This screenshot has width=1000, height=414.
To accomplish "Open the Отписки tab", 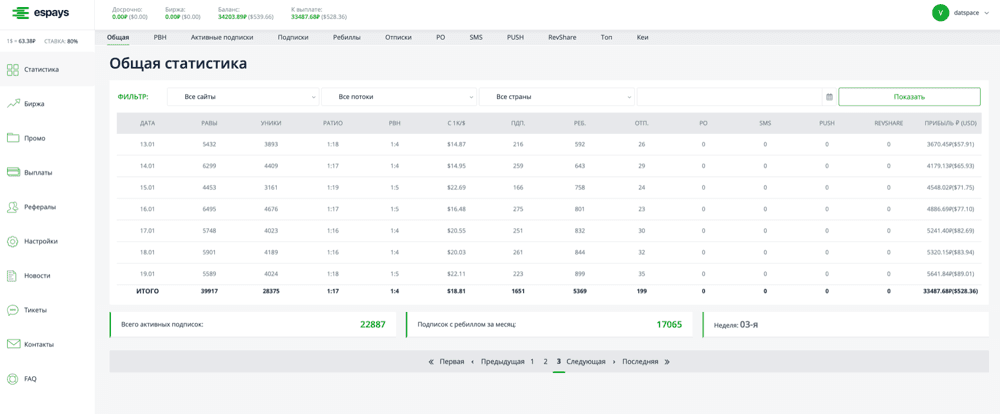I will point(398,38).
